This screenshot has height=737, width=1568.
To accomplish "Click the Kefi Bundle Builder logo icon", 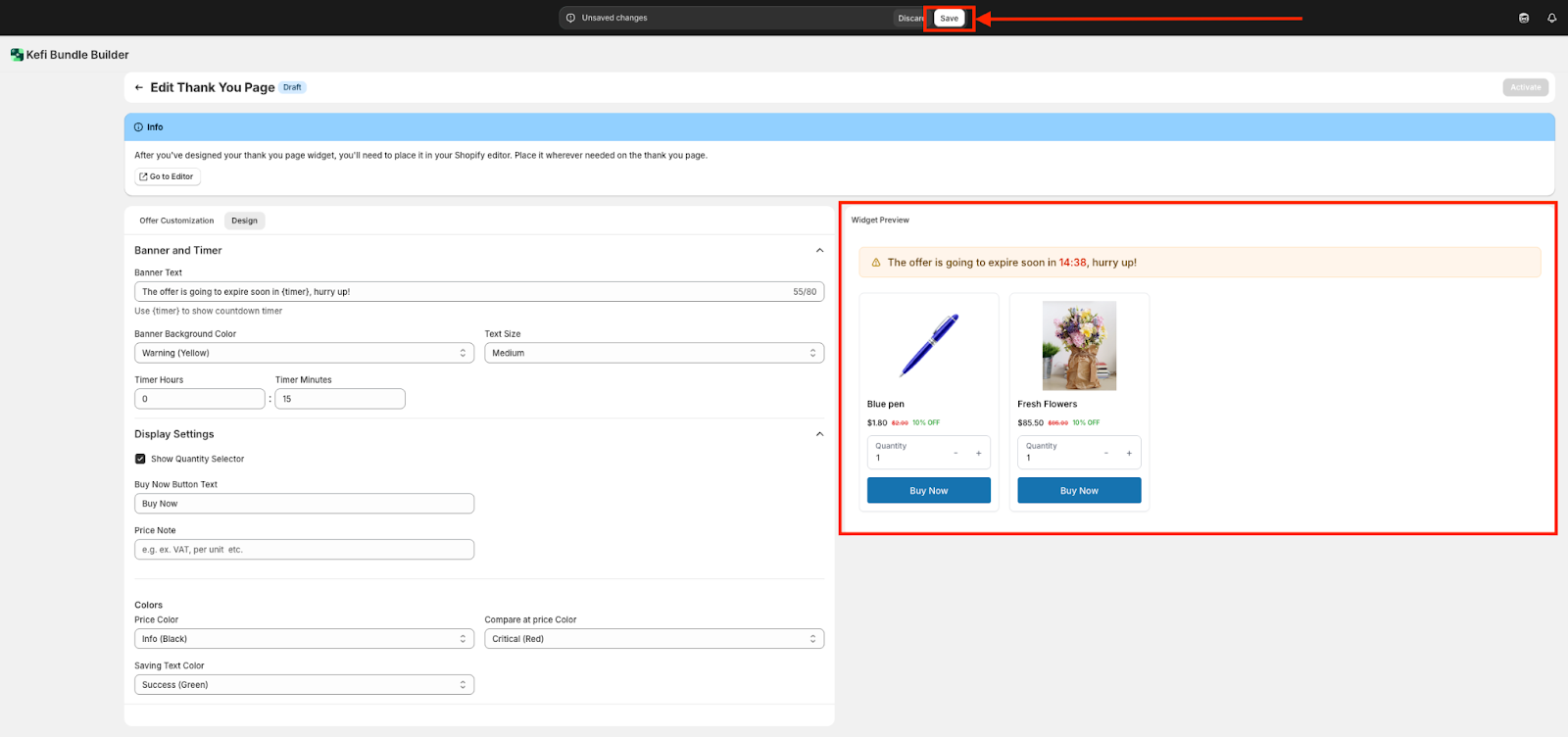I will point(17,55).
